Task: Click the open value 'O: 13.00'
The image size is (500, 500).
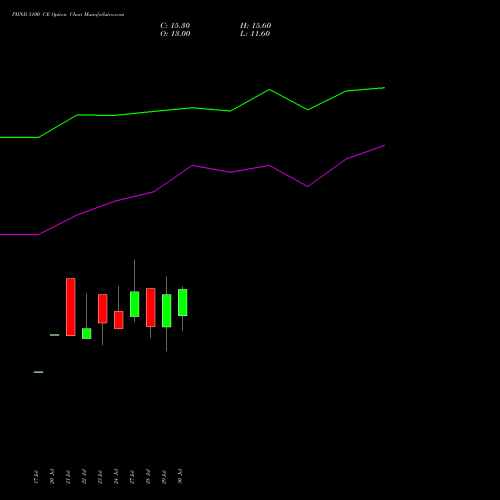Action: [175, 34]
